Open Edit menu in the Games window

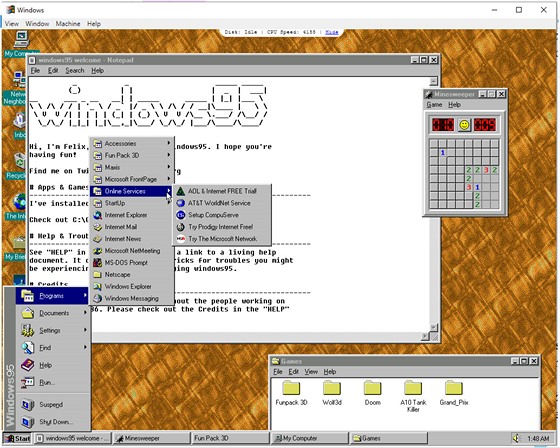click(294, 372)
